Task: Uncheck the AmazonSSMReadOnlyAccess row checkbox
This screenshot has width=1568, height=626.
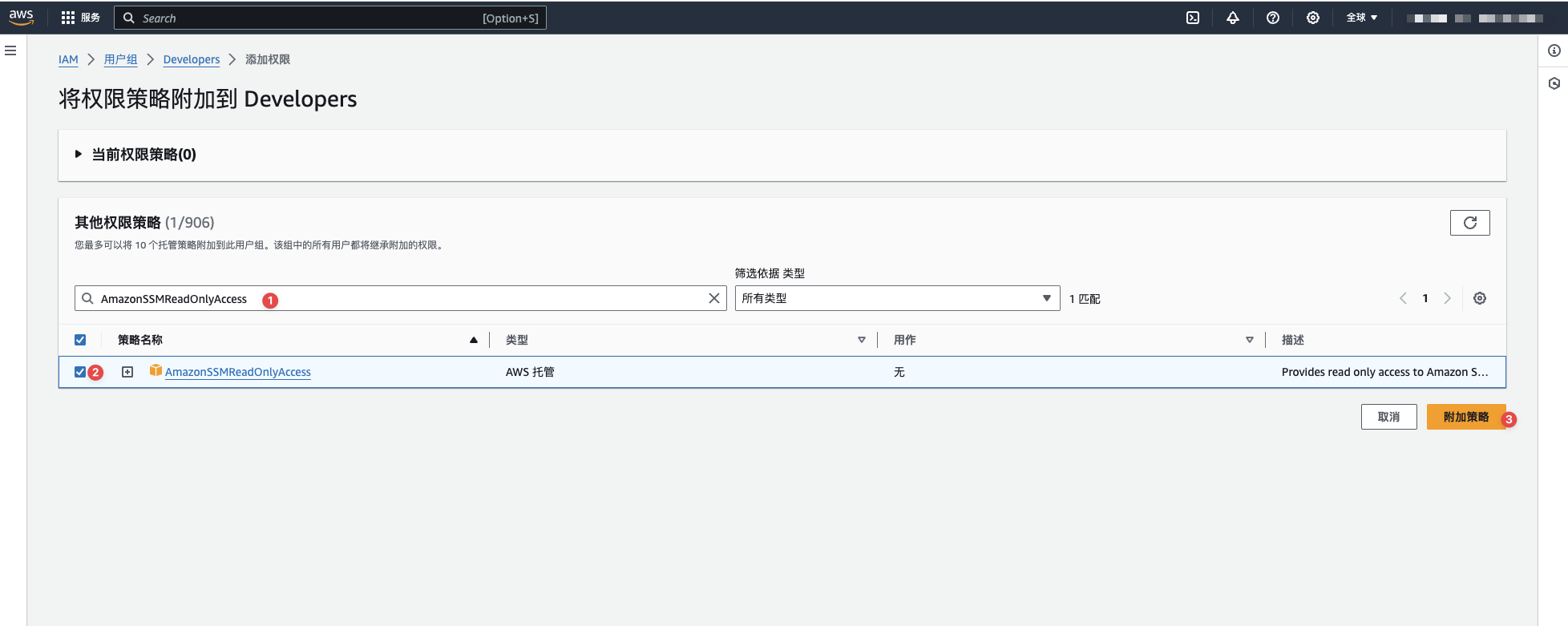Action: coord(80,372)
